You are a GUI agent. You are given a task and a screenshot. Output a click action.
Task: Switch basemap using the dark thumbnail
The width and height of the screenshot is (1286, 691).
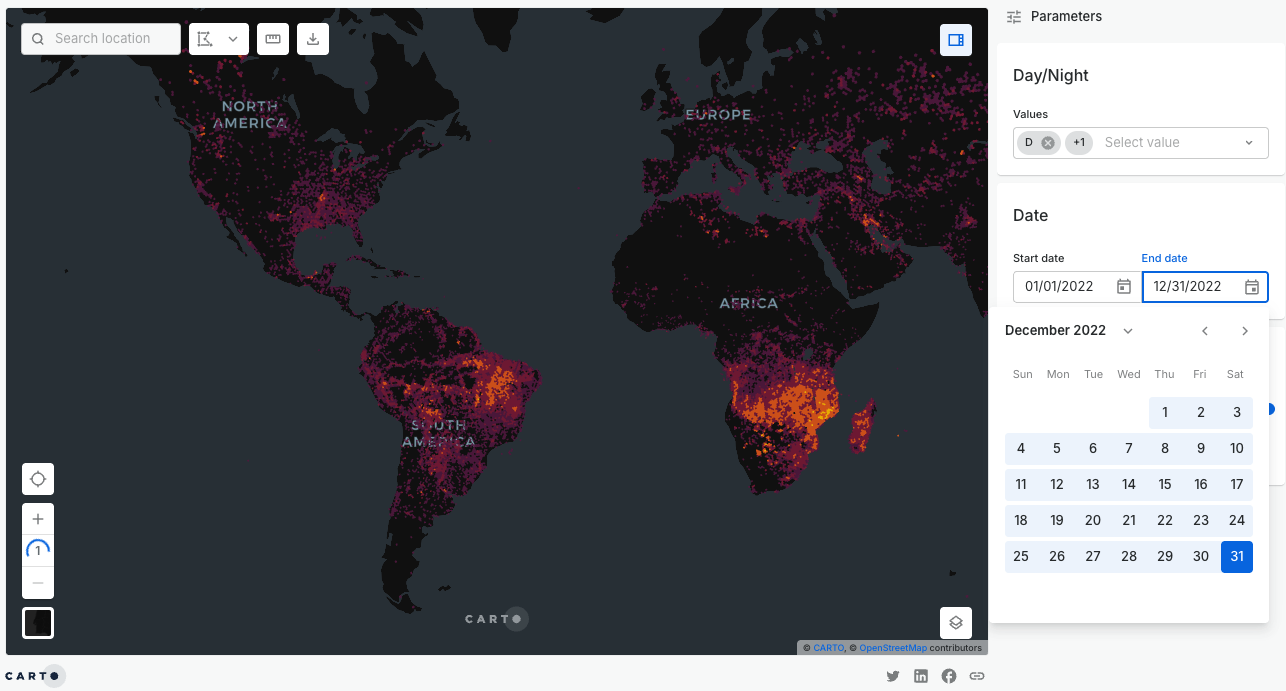click(x=38, y=623)
